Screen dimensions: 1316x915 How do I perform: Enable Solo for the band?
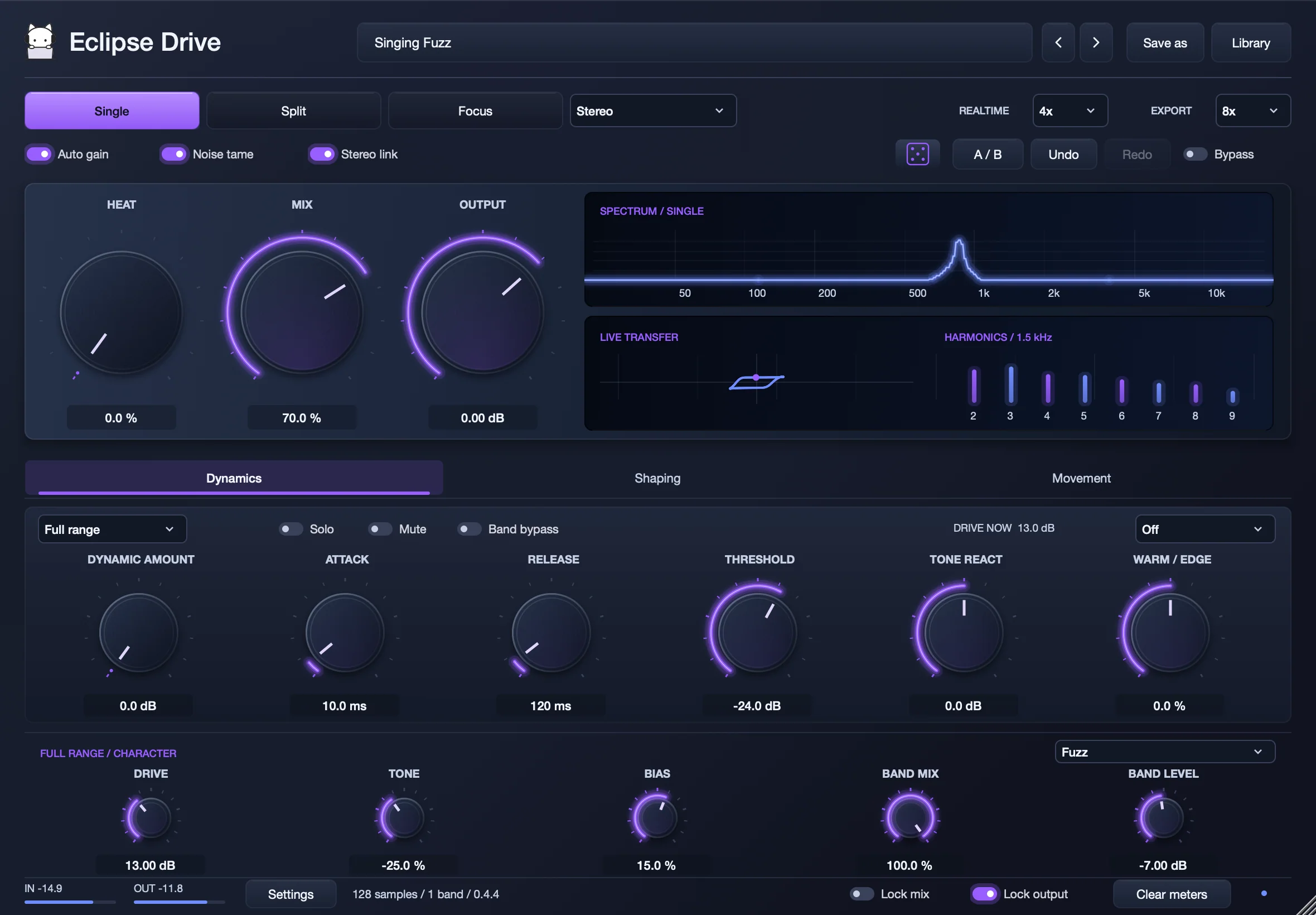[x=291, y=528]
